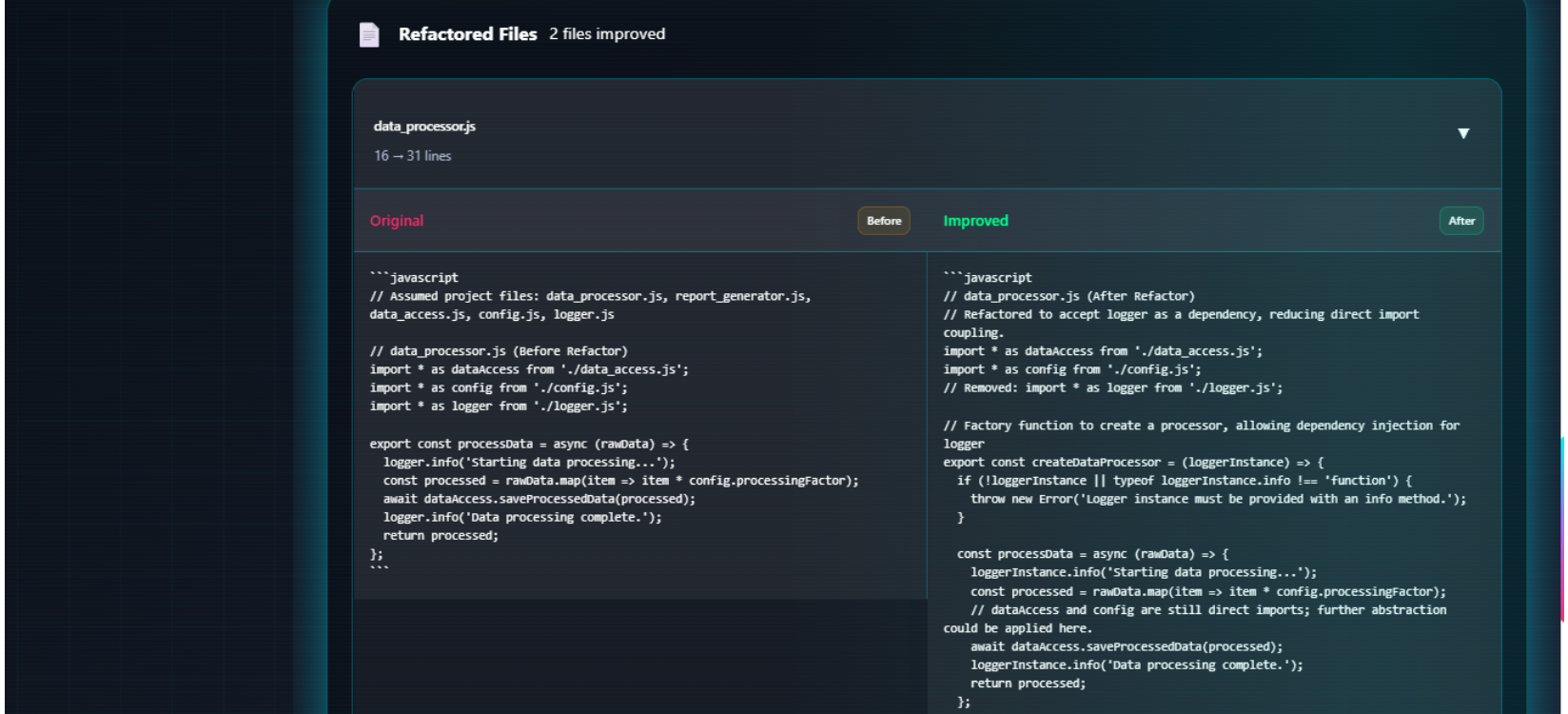Click the Before badge
This screenshot has width=1568, height=714.
click(884, 221)
